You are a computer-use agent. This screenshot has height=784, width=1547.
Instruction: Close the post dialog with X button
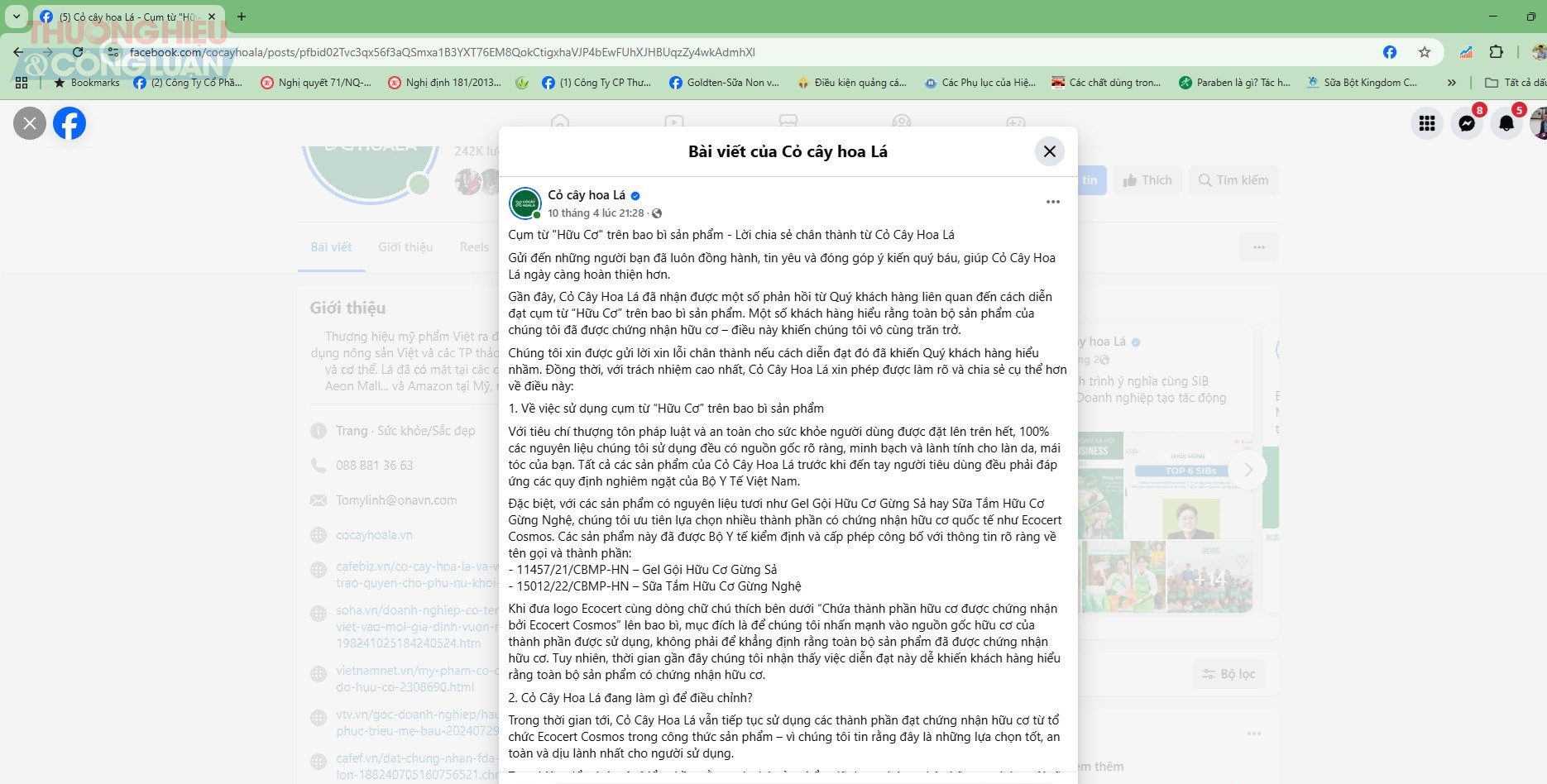(1049, 151)
